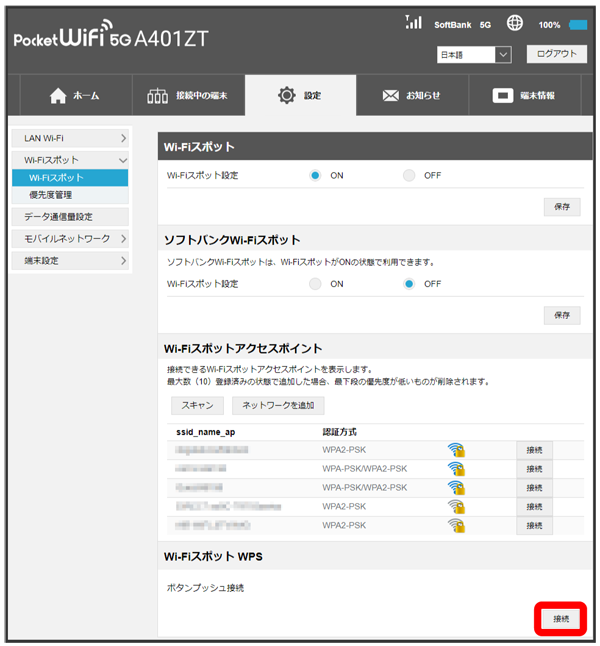Click the スキャン button

[x=196, y=405]
